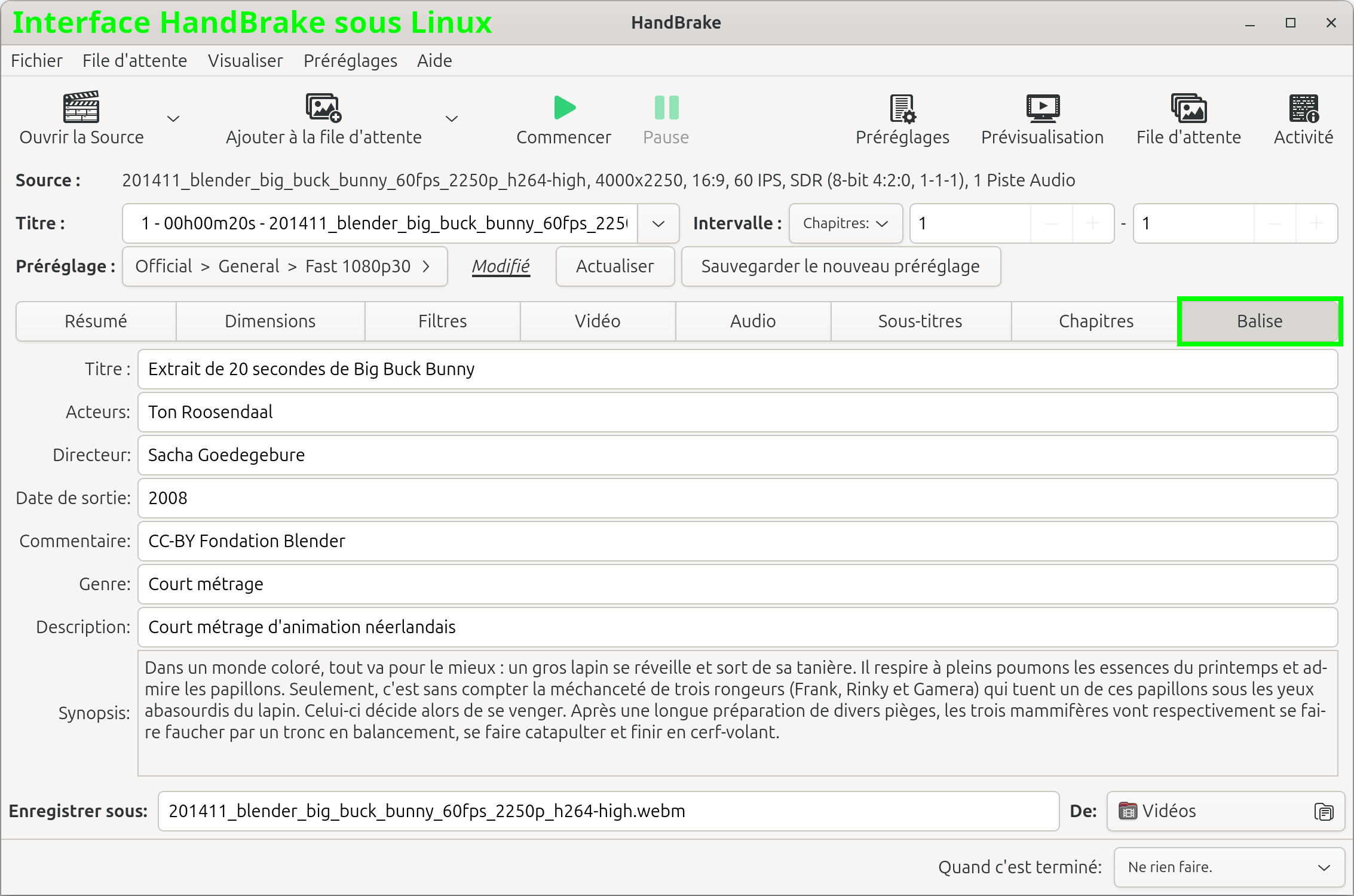1354x896 pixels.
Task: Open the File d'attente menu
Action: tap(134, 60)
